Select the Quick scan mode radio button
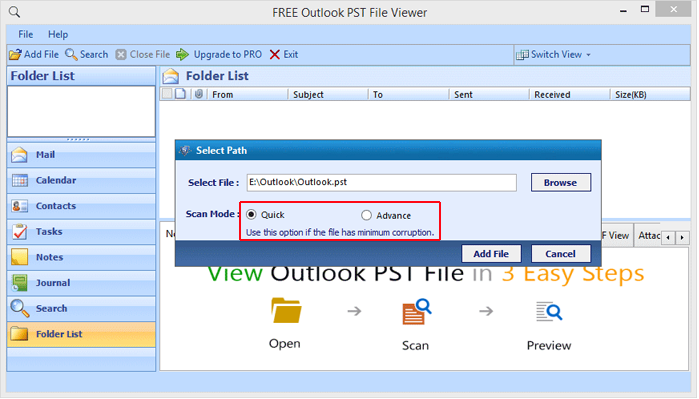The height and width of the screenshot is (399, 699). coord(251,215)
